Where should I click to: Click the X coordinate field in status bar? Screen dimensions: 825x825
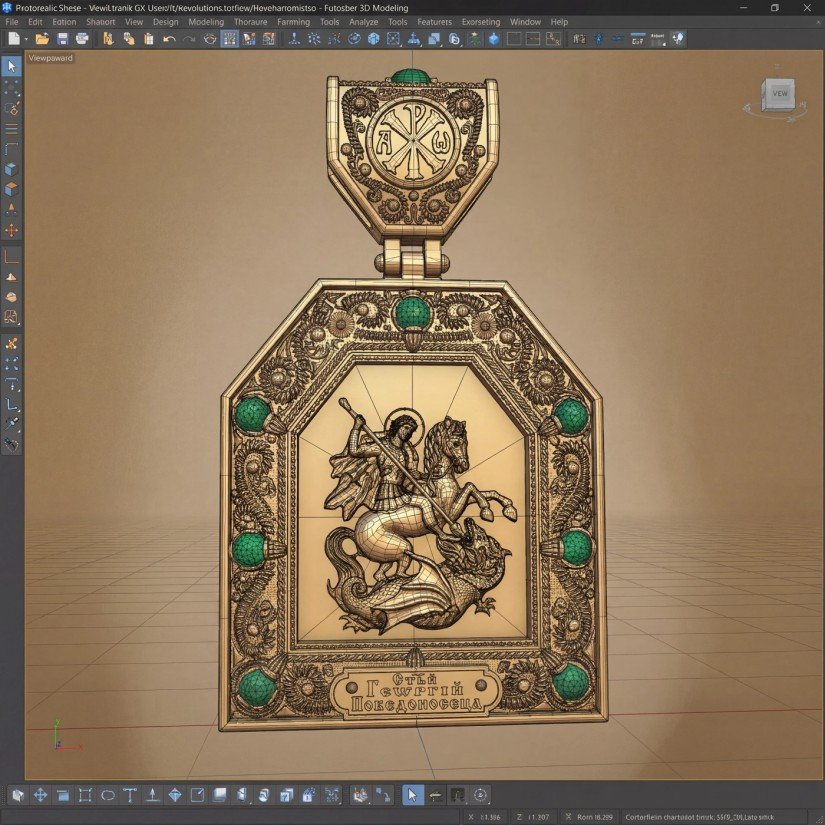point(485,817)
